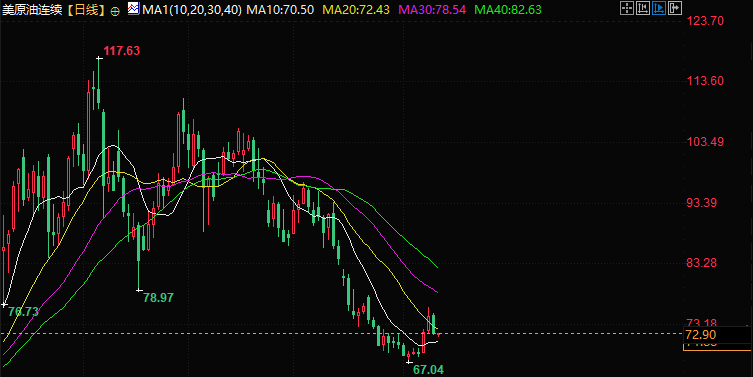Select the white MA10:70.50 legend

tap(280, 10)
